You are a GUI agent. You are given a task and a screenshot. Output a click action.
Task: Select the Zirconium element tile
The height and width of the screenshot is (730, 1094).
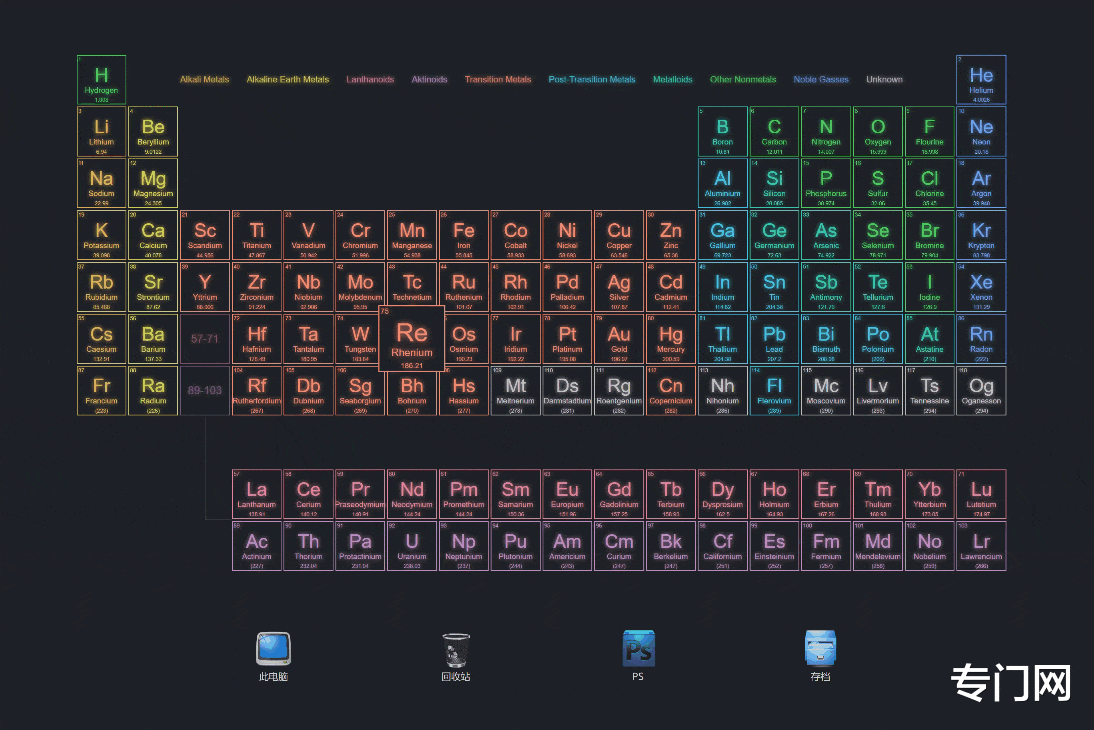pyautogui.click(x=257, y=287)
